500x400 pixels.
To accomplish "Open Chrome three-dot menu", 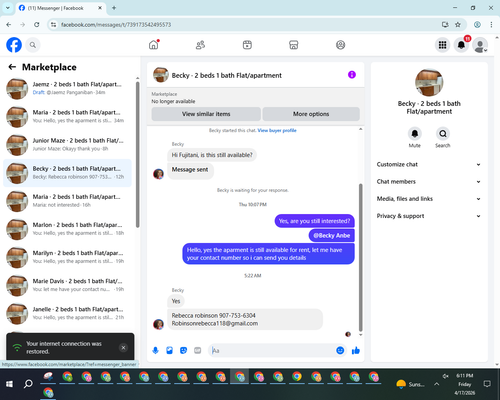I will tap(491, 24).
